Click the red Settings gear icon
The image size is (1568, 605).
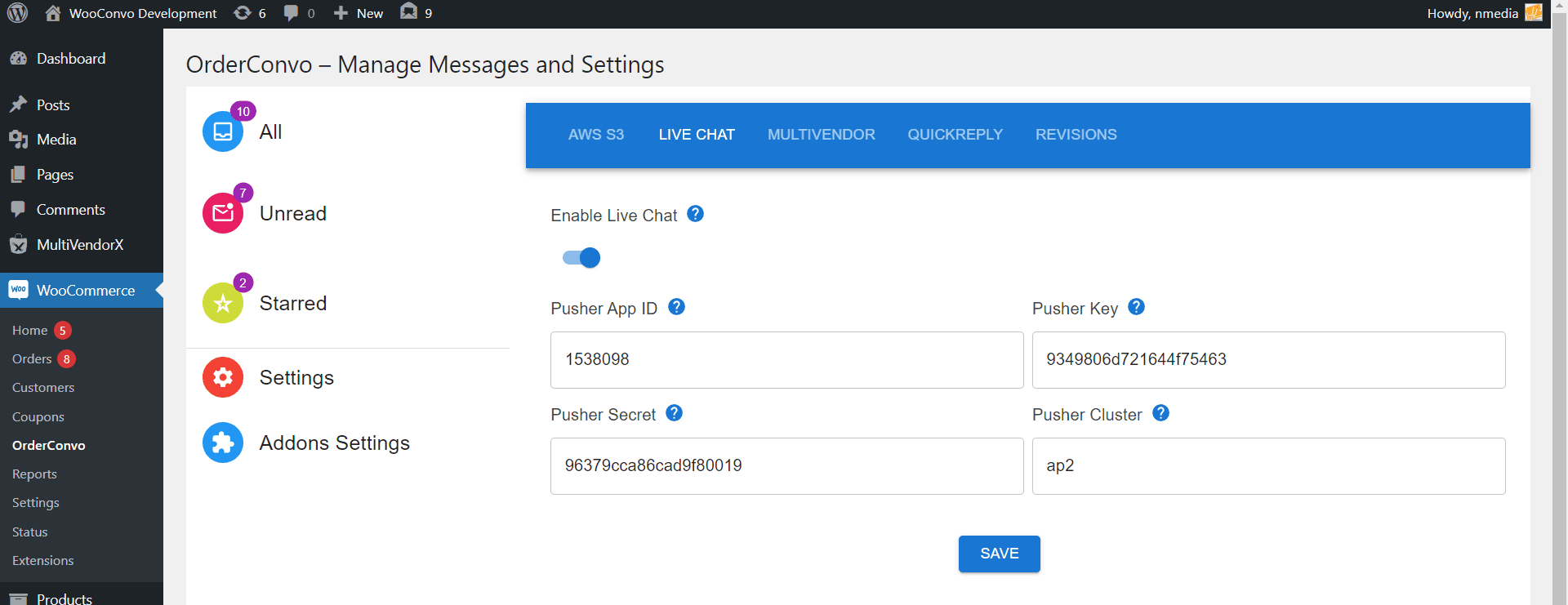(223, 377)
